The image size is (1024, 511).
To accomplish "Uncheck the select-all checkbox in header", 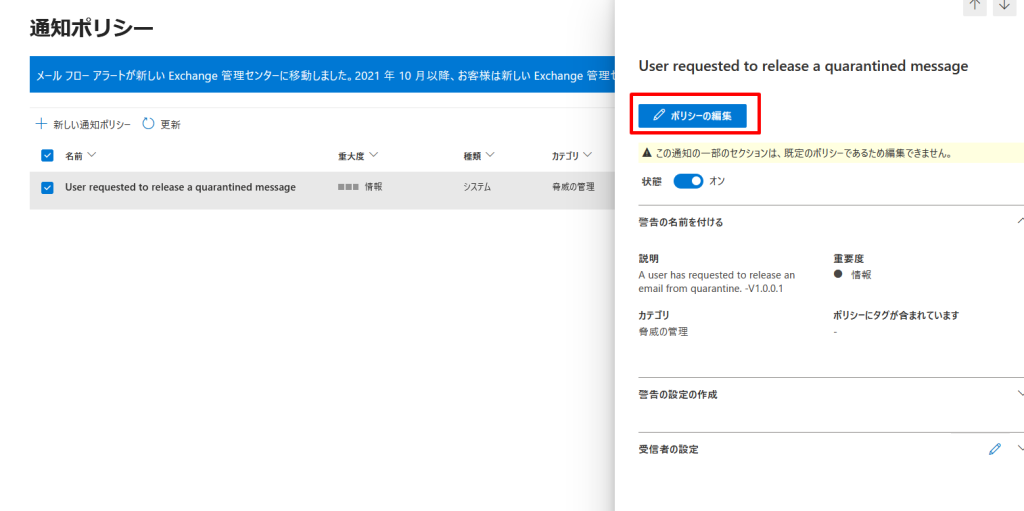I will (47, 156).
